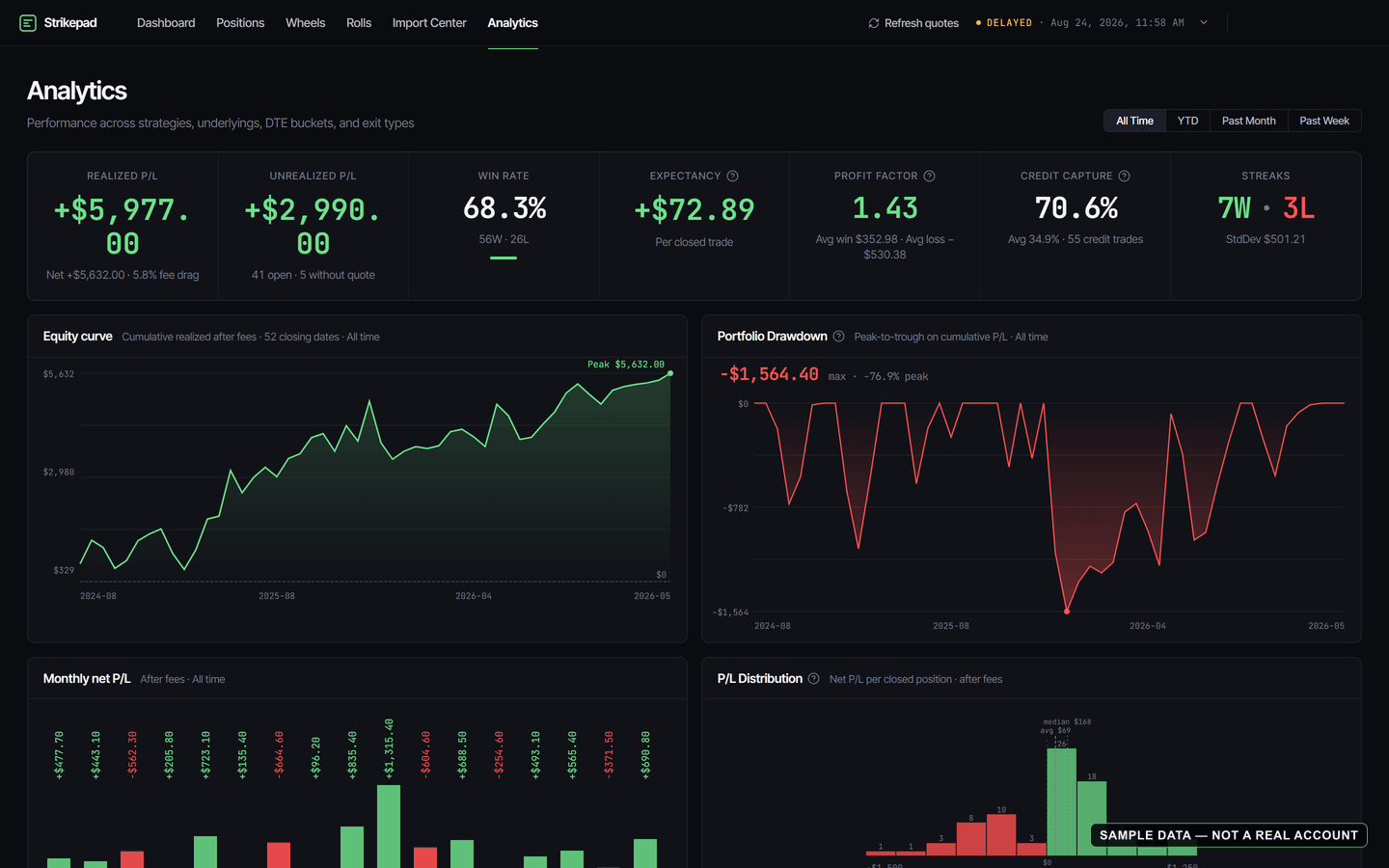Click the -$664.60 monthly label
The width and height of the screenshot is (1389, 868).
pyautogui.click(x=279, y=754)
